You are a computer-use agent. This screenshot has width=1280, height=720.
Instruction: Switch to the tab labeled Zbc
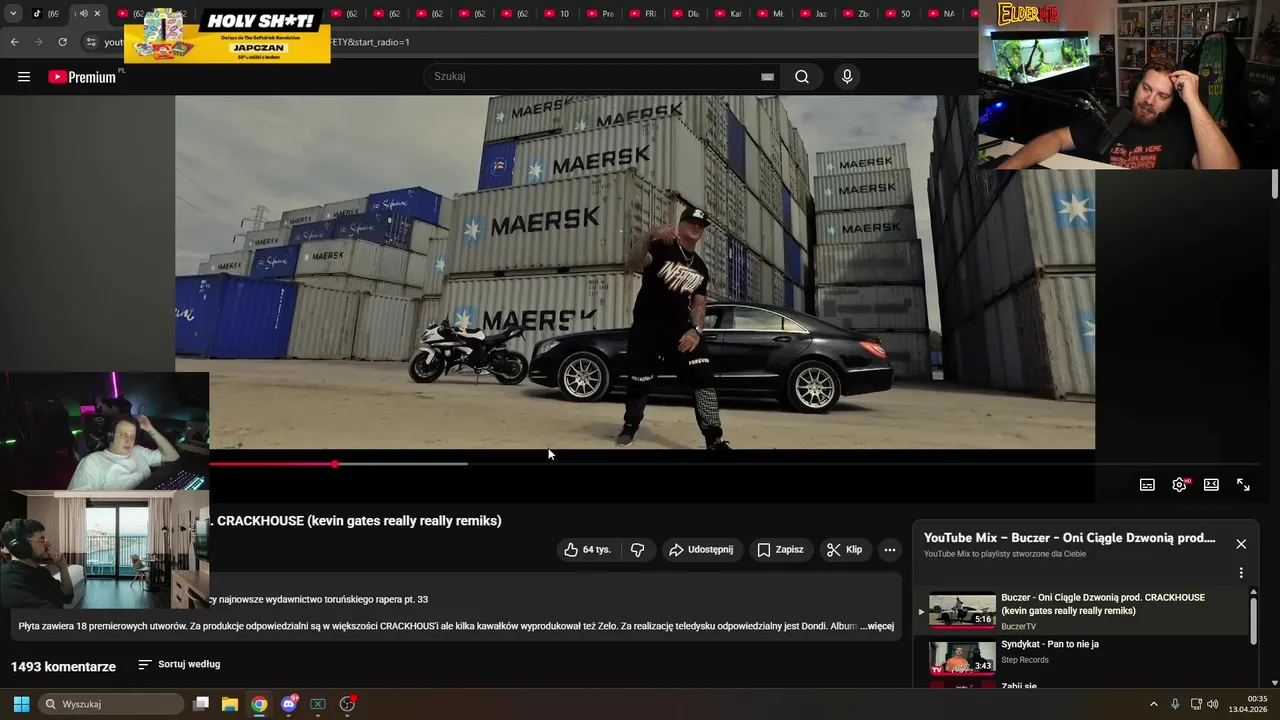[856, 14]
